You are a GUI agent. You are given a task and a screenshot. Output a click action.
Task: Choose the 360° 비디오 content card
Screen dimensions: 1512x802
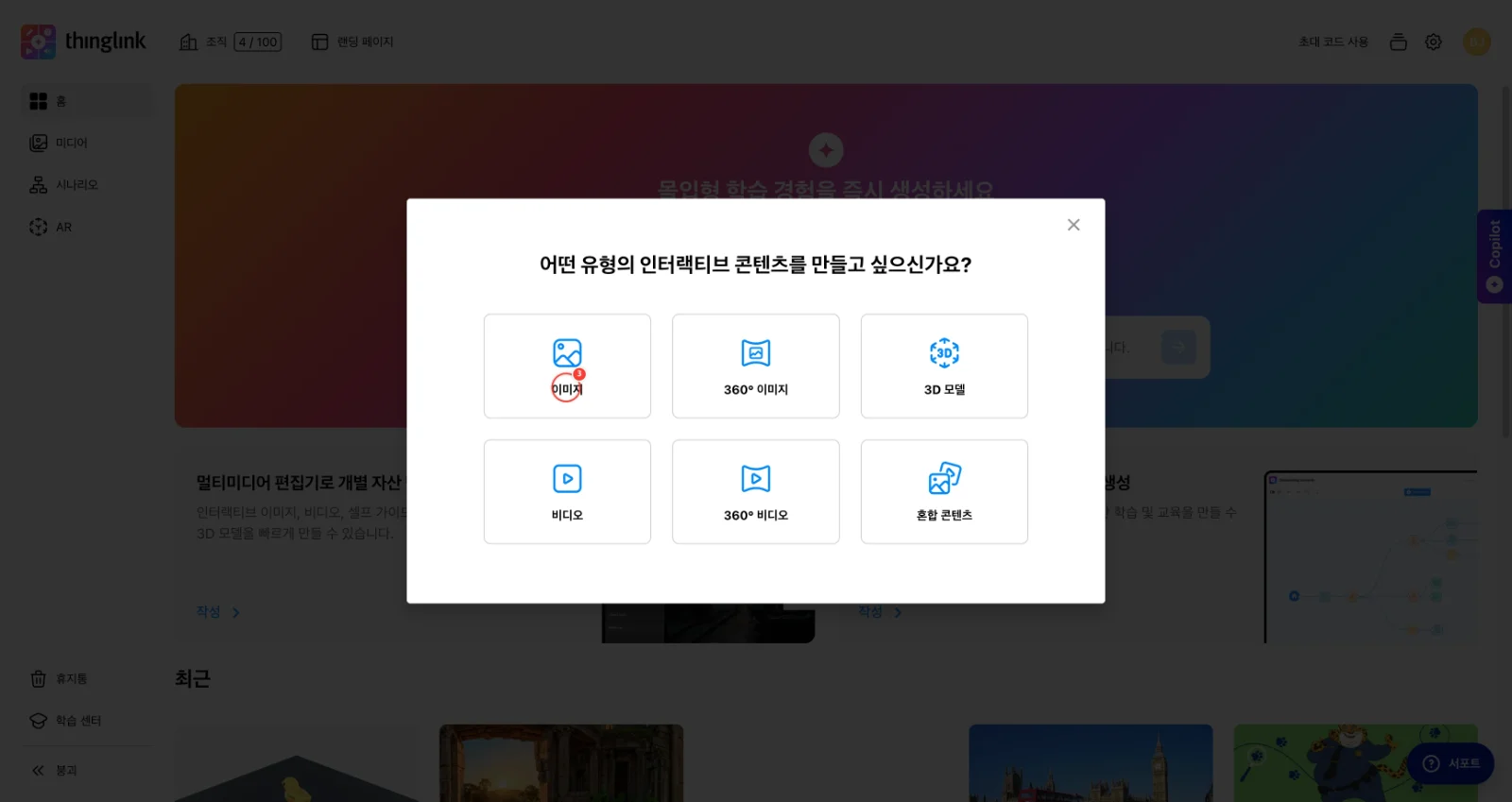tap(755, 491)
